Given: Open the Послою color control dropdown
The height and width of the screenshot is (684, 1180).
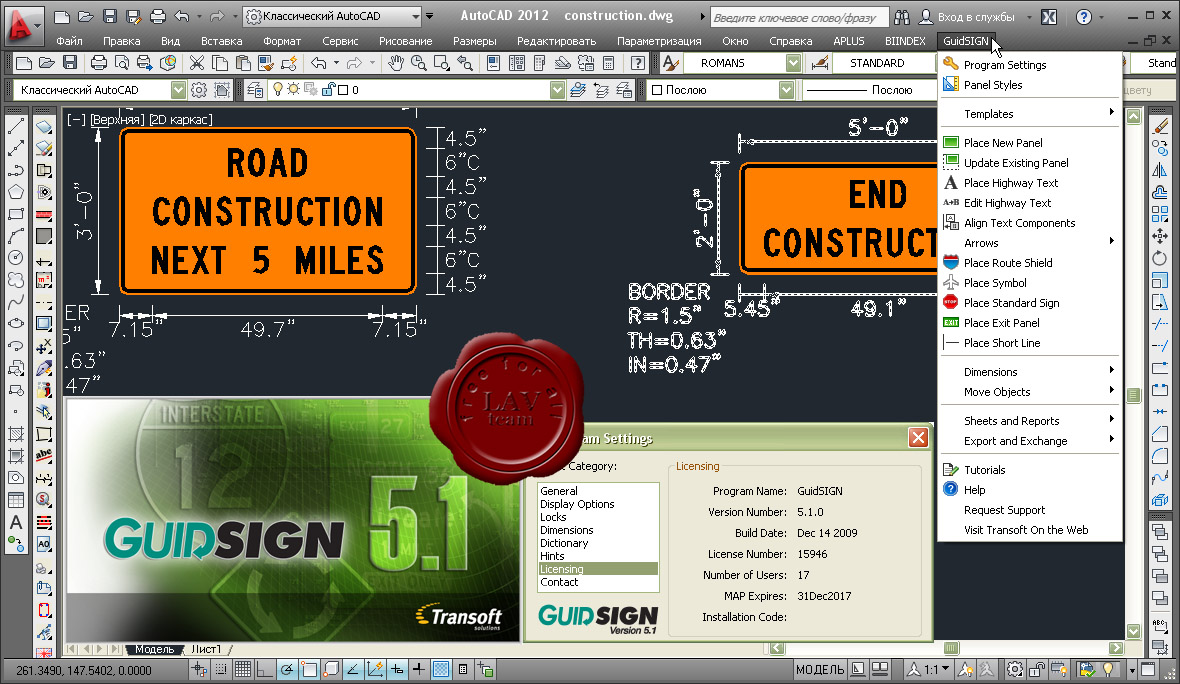Looking at the screenshot, I should (x=786, y=90).
